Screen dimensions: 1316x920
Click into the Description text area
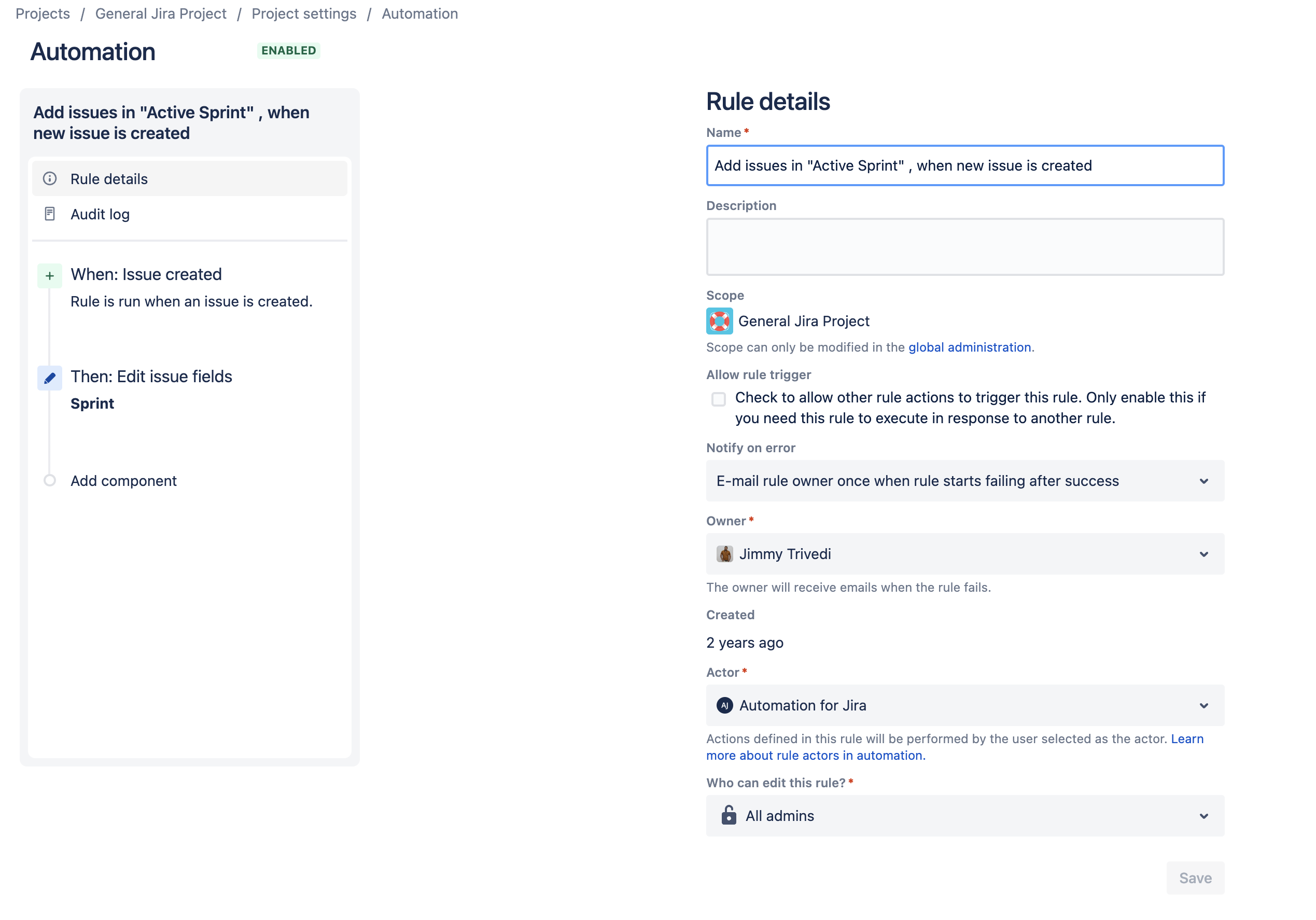coord(964,246)
